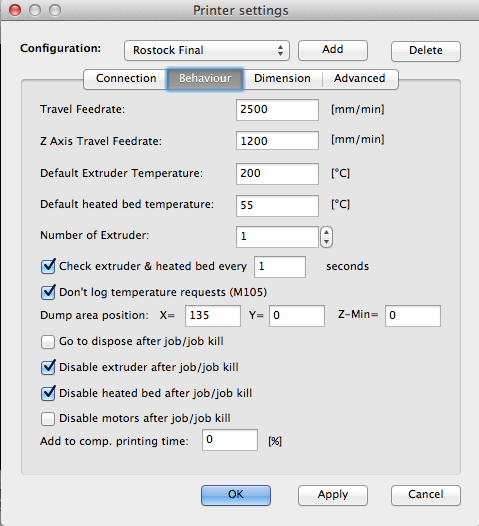Click the Apply button
The width and height of the screenshot is (479, 526).
333,495
